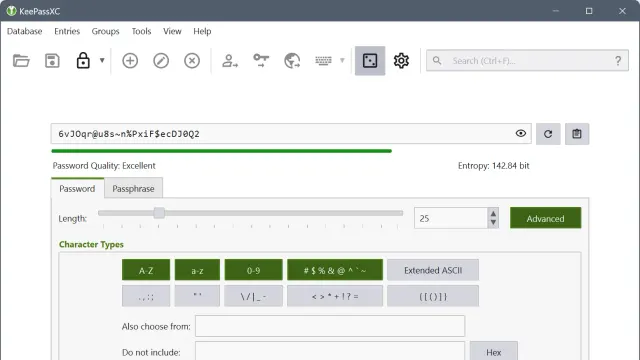Edit entry using pencil circle icon
Image resolution: width=640 pixels, height=360 pixels.
click(161, 61)
